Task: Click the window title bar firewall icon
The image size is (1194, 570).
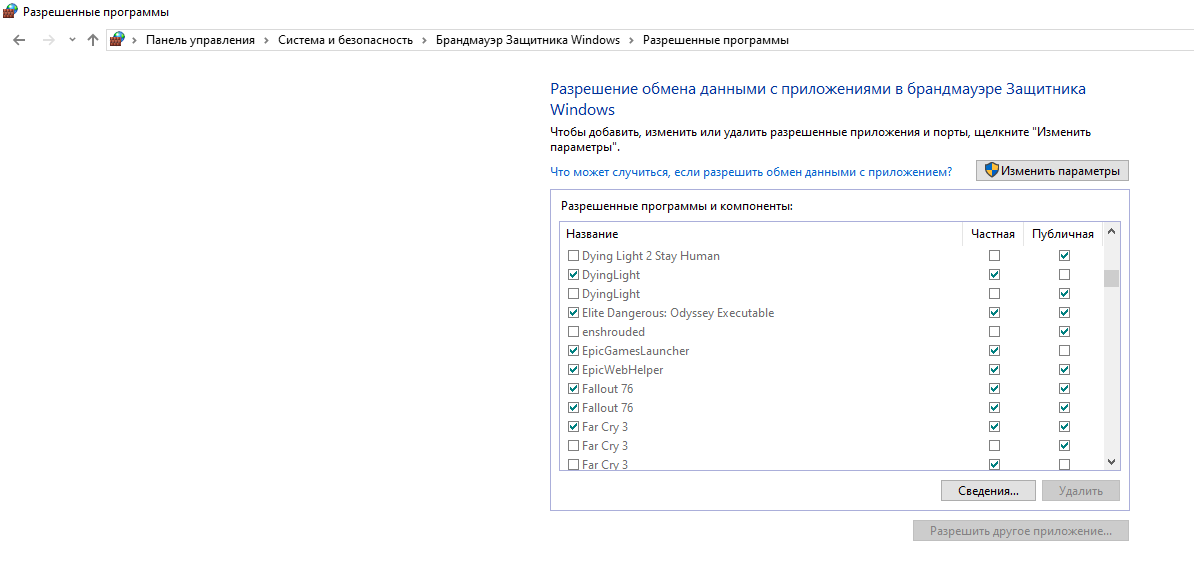Action: pos(11,12)
